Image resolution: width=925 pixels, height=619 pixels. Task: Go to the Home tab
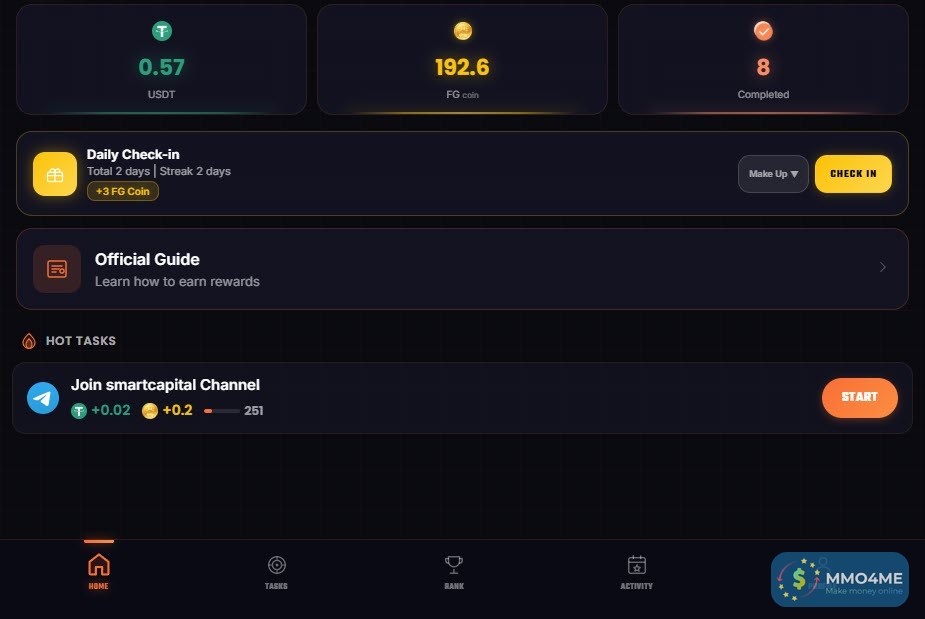pyautogui.click(x=98, y=572)
